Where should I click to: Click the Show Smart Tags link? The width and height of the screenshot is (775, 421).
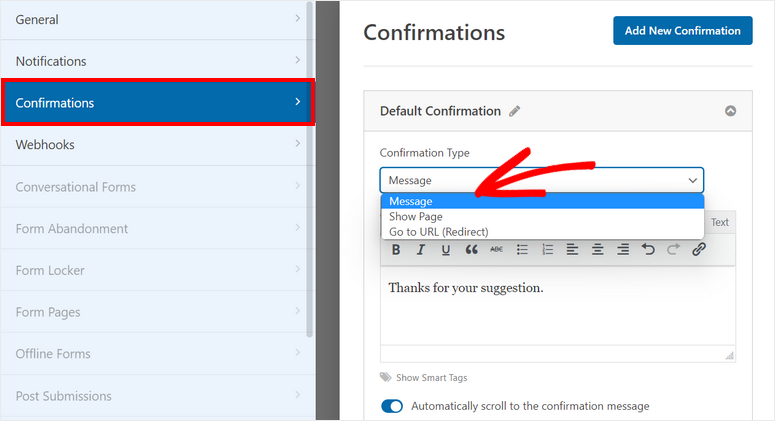(431, 378)
